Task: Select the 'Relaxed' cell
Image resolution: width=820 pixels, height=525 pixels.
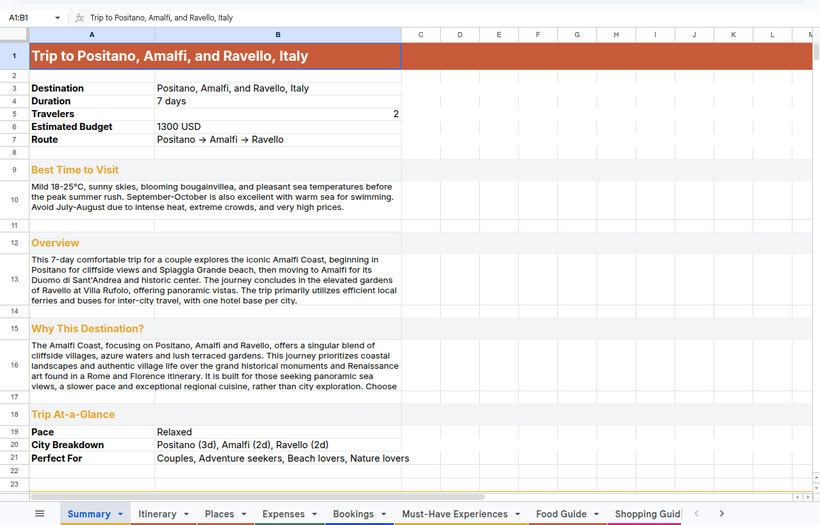Action: (278, 432)
